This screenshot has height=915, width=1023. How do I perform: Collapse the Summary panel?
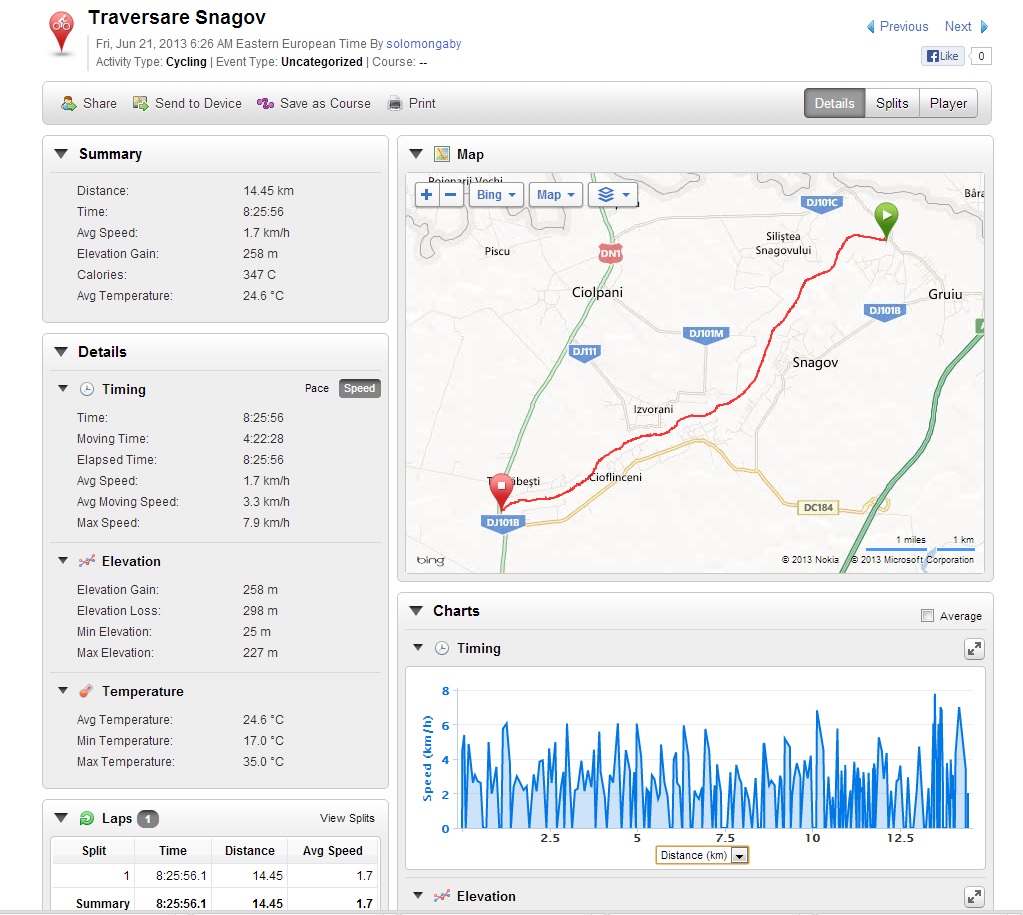(x=61, y=154)
